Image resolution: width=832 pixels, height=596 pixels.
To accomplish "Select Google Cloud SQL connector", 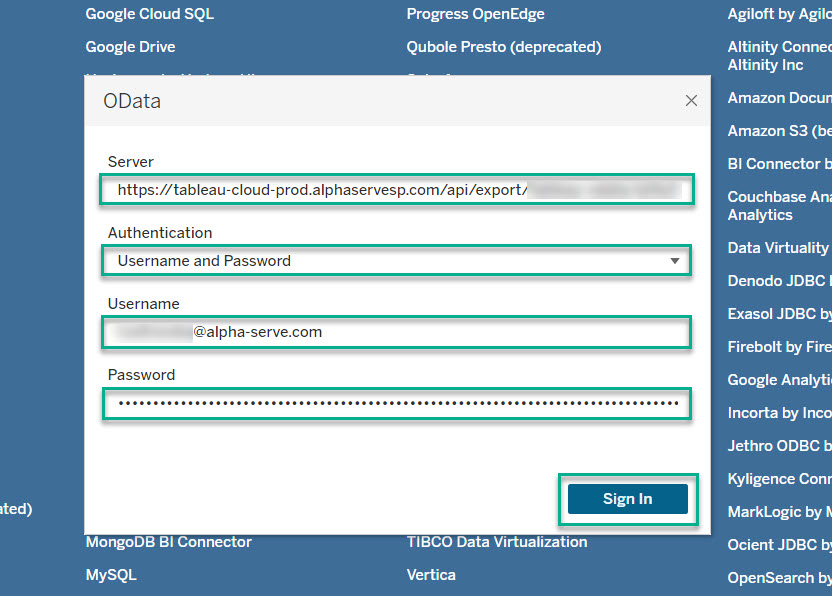I will (x=149, y=14).
